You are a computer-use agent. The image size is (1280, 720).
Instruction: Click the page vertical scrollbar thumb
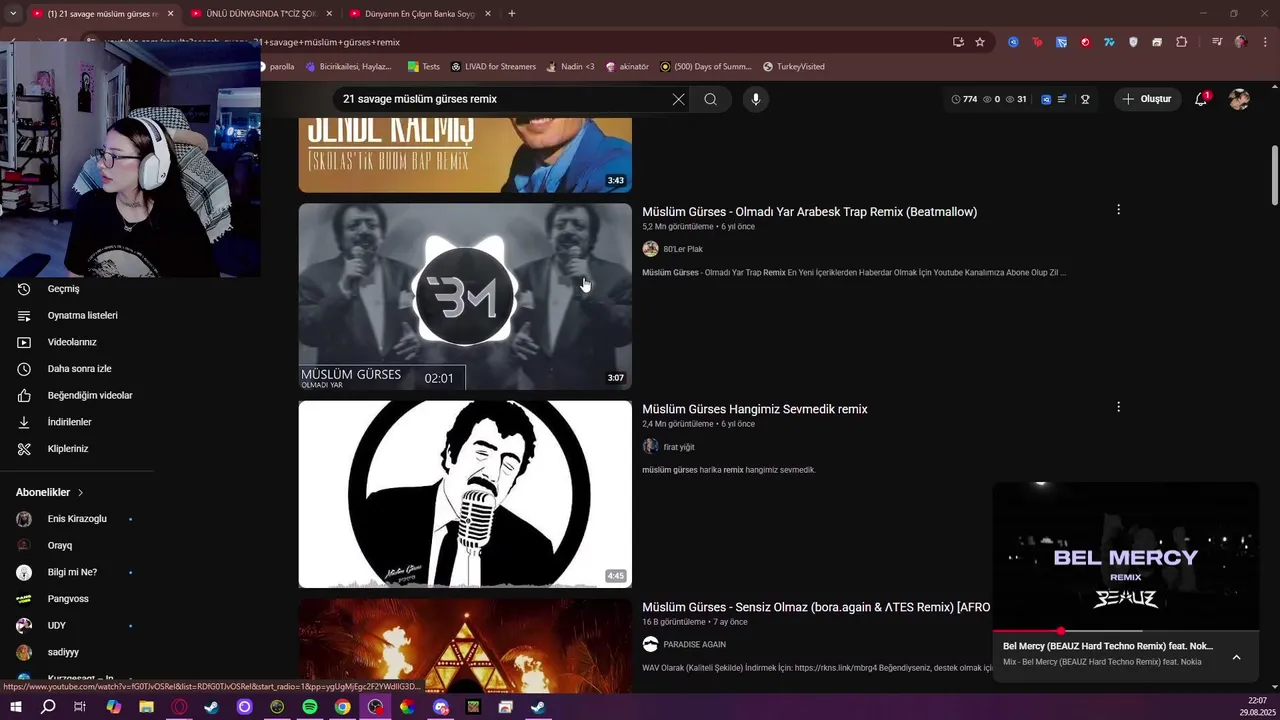1275,175
